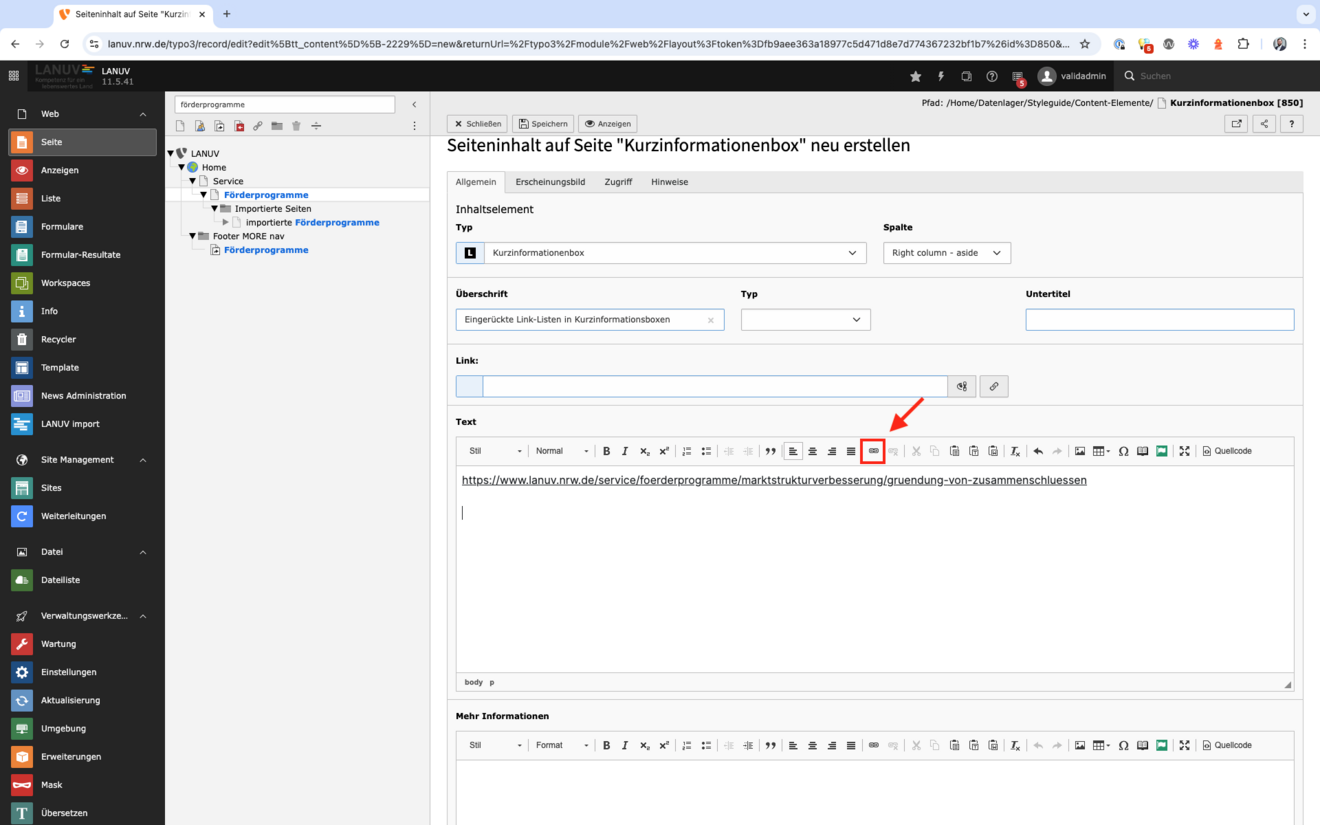Select Förderprogramme under Footer MORE nav

(266, 250)
